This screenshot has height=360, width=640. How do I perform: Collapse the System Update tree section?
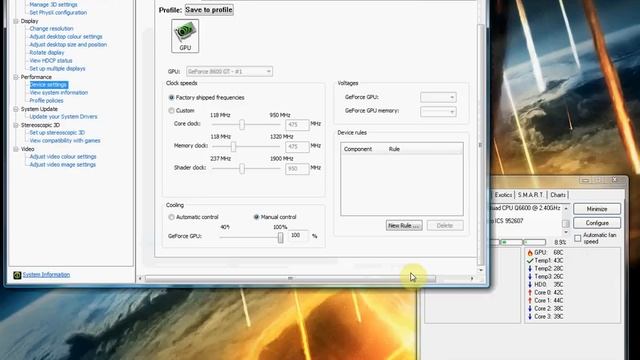(16, 109)
